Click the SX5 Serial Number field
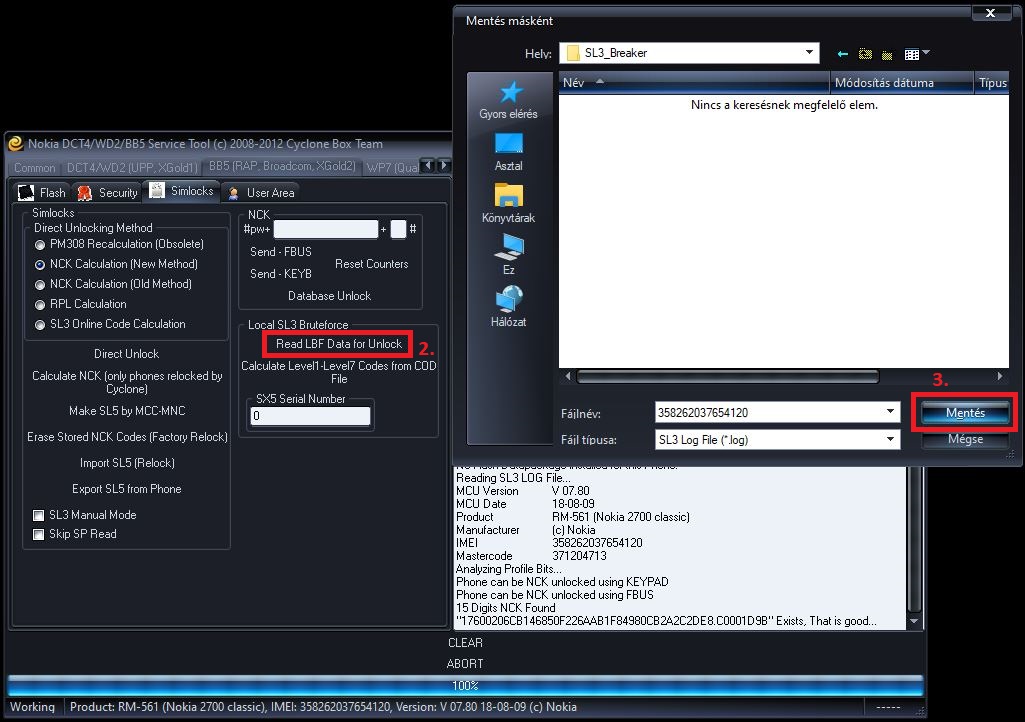 coord(310,416)
